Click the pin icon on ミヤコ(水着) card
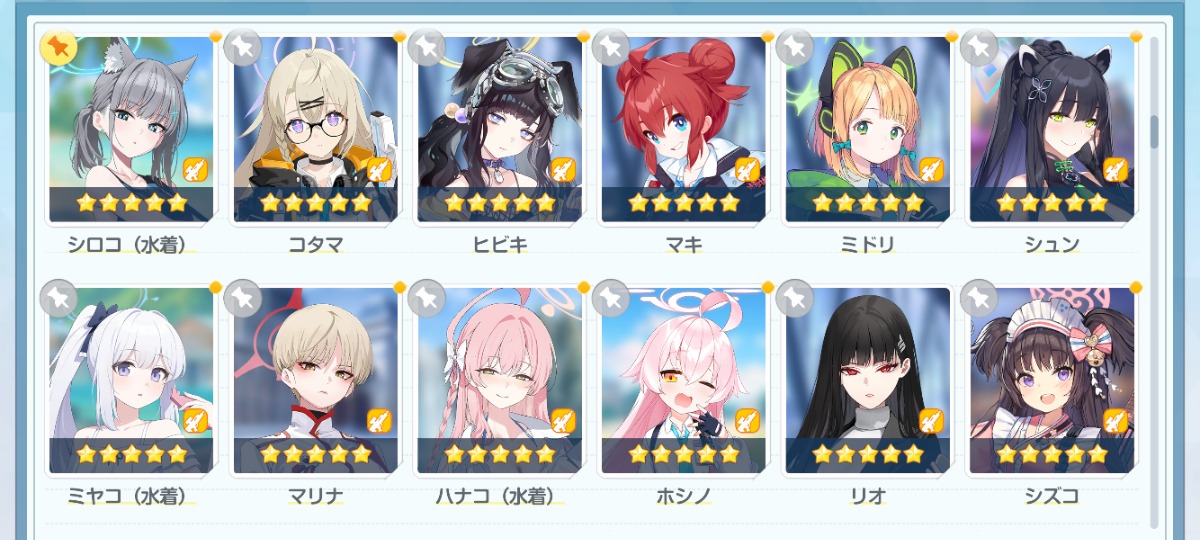Viewport: 1200px width, 540px height. (58, 298)
